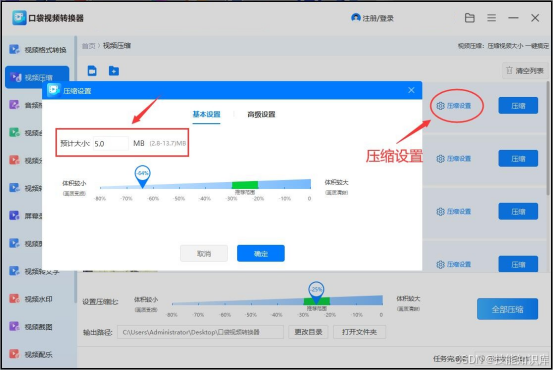This screenshot has height=371, width=553.
Task: Switch to the 高级设置 tab
Action: [x=261, y=114]
